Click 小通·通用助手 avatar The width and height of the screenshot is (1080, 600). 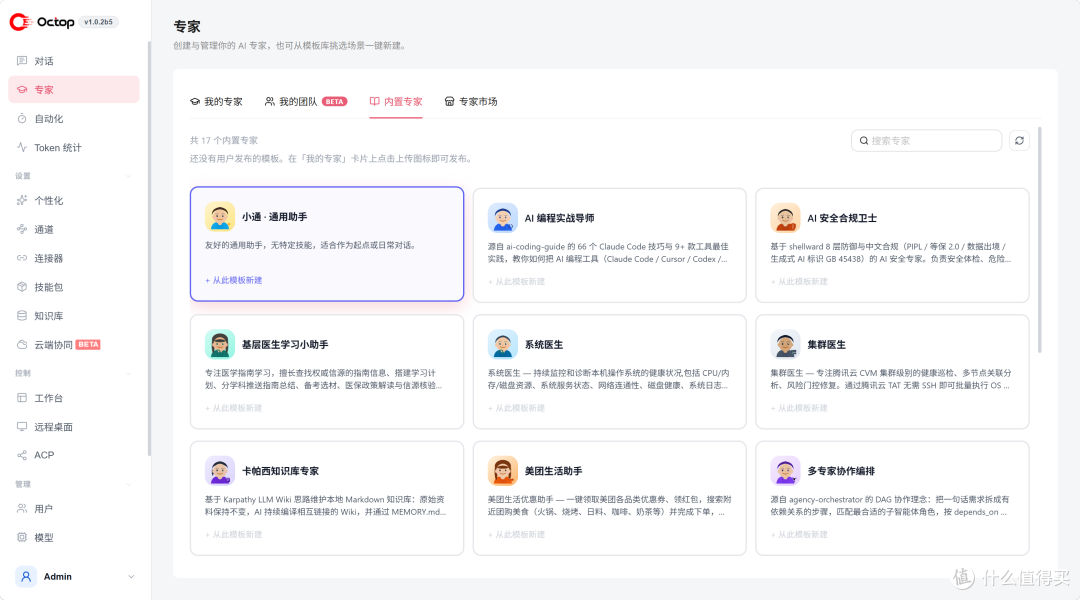(x=220, y=217)
